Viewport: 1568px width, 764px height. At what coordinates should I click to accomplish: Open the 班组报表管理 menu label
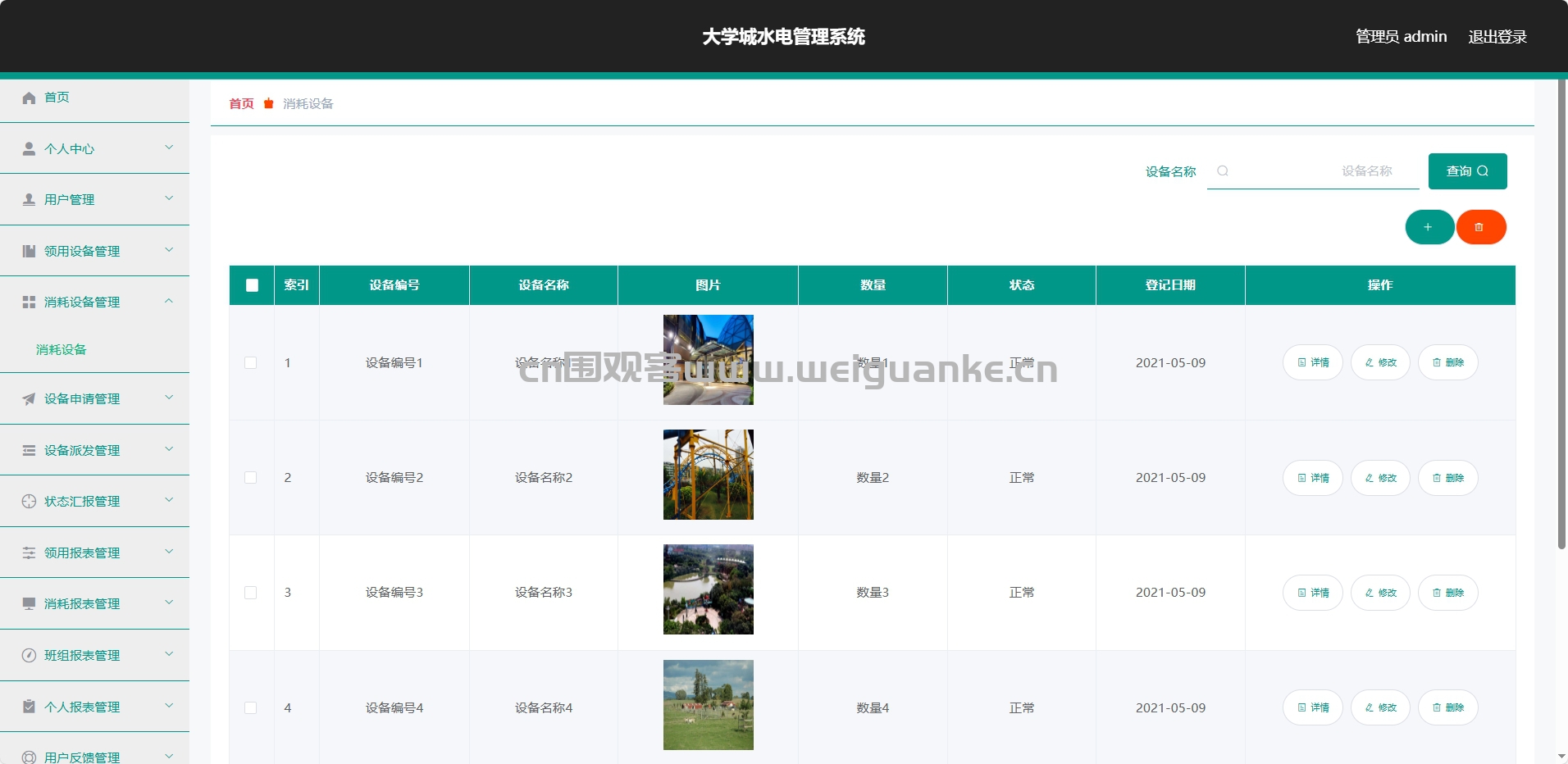coord(82,655)
